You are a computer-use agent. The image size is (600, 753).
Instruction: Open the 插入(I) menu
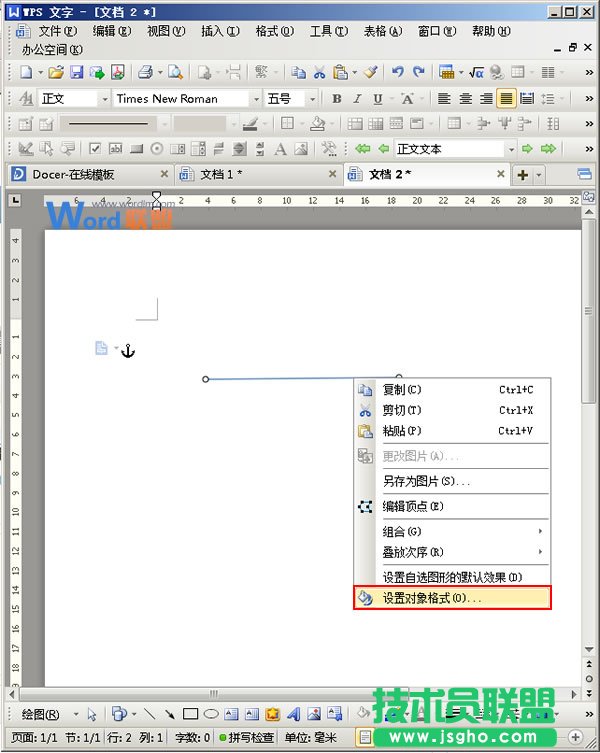[220, 31]
